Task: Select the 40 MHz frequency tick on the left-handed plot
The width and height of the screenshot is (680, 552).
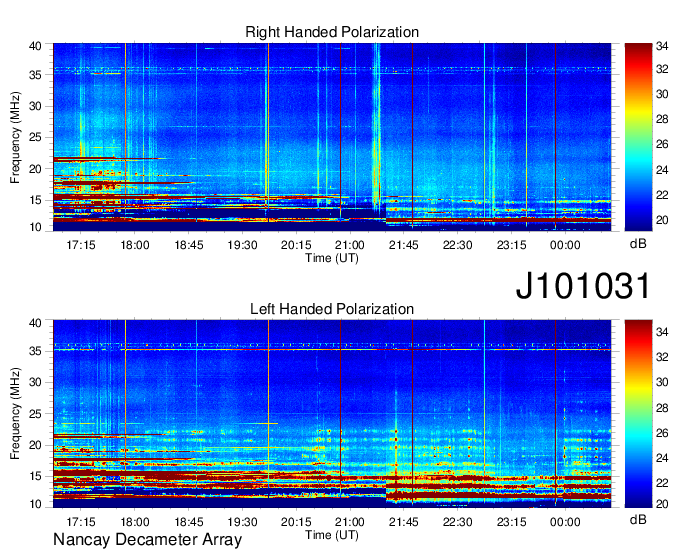Action: (35, 323)
